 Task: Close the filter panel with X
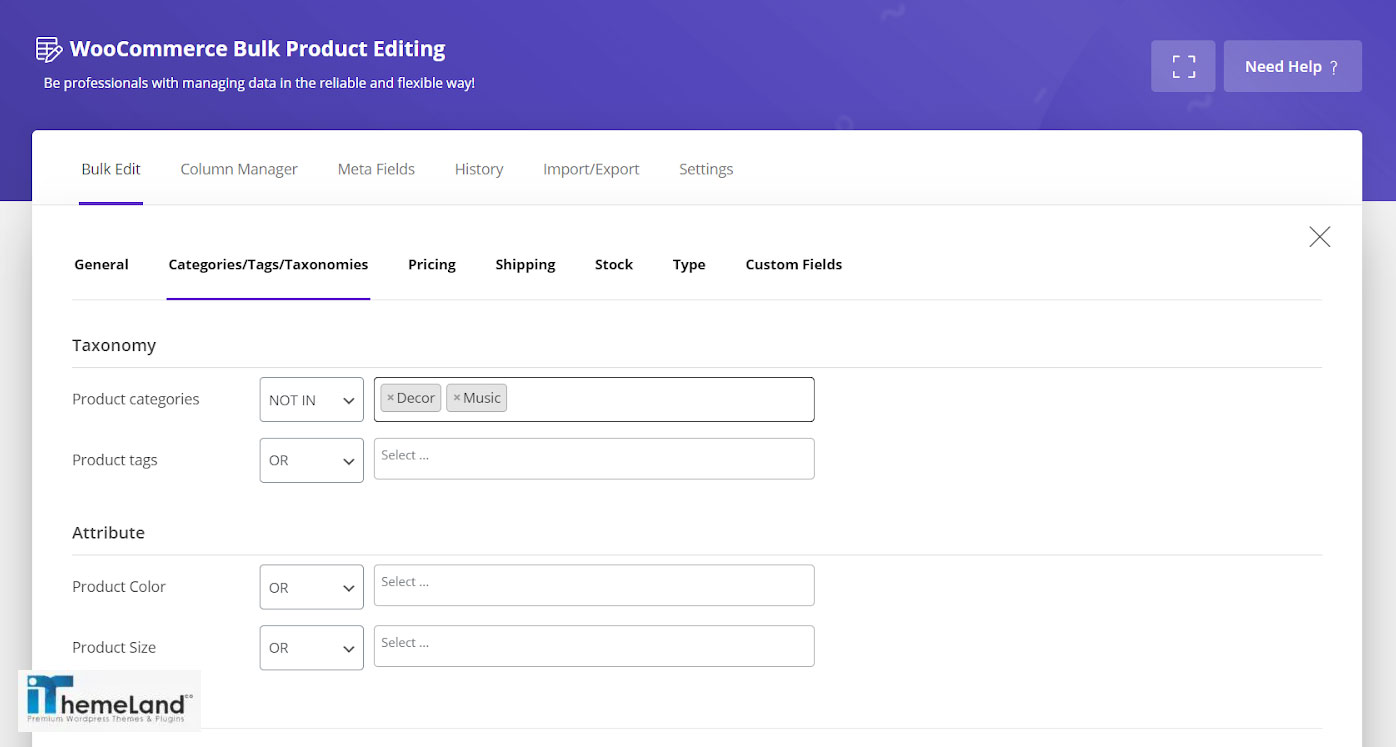1319,237
